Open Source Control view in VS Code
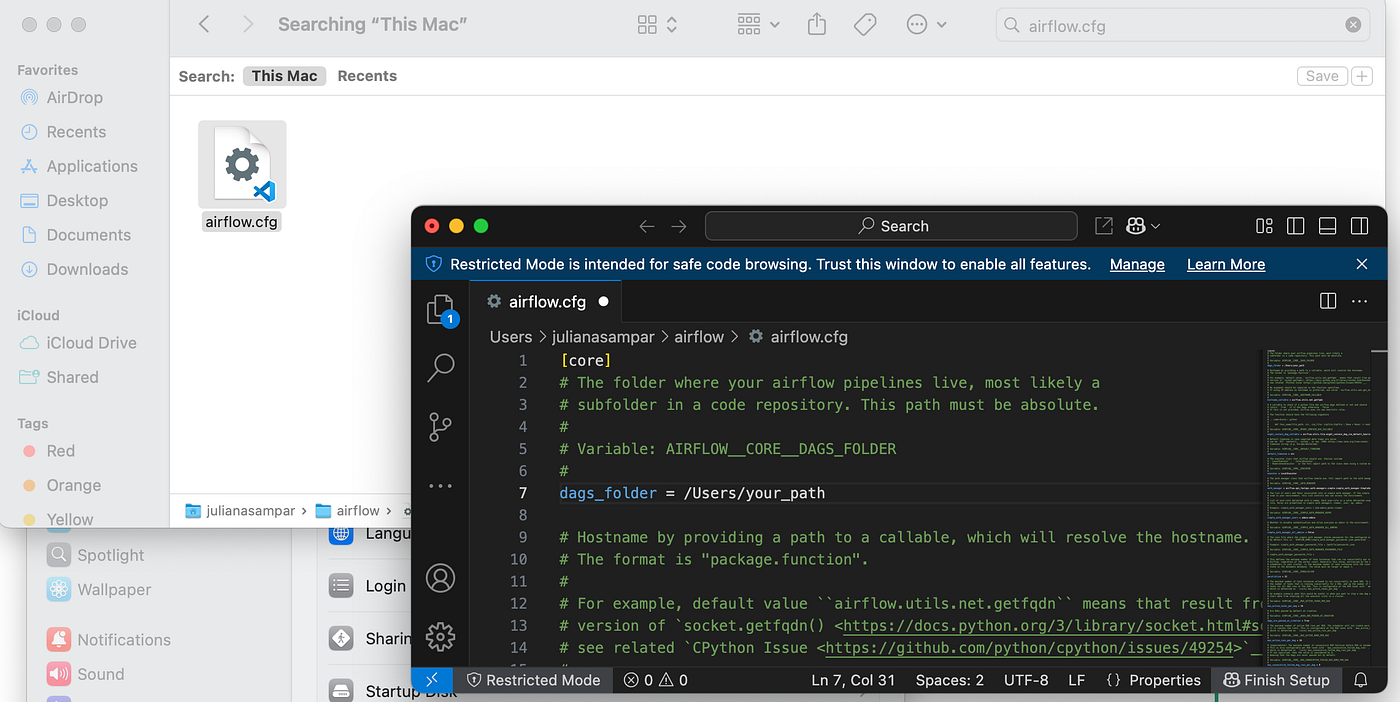 tap(440, 427)
